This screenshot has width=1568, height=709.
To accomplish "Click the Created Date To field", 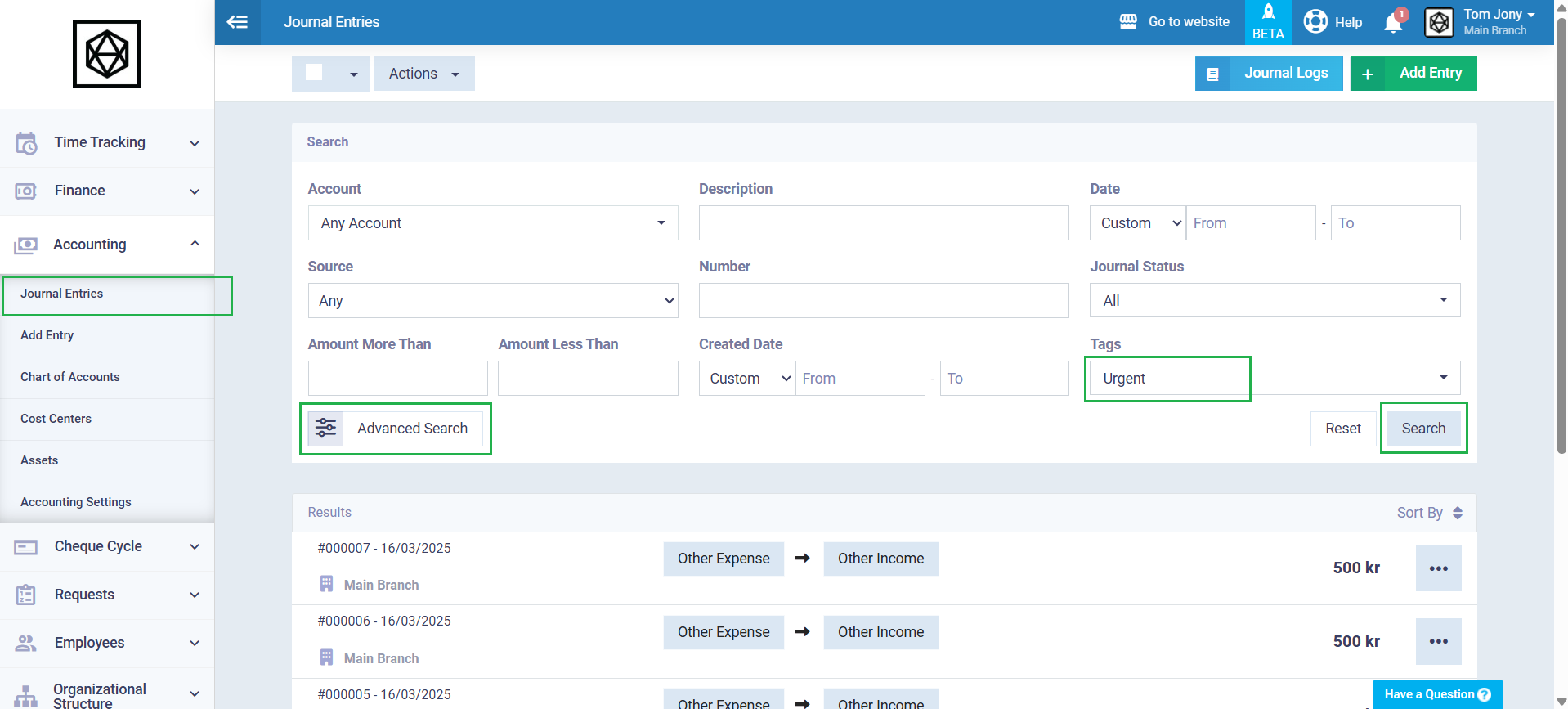I will click(x=1005, y=378).
